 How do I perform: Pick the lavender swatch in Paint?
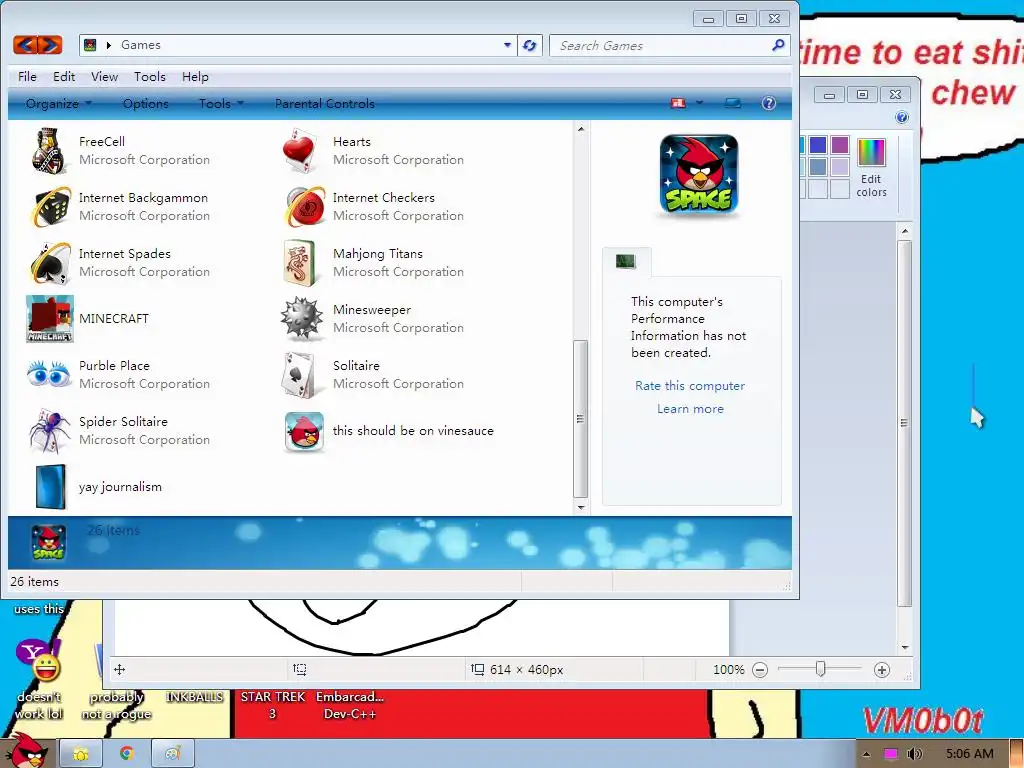point(840,167)
